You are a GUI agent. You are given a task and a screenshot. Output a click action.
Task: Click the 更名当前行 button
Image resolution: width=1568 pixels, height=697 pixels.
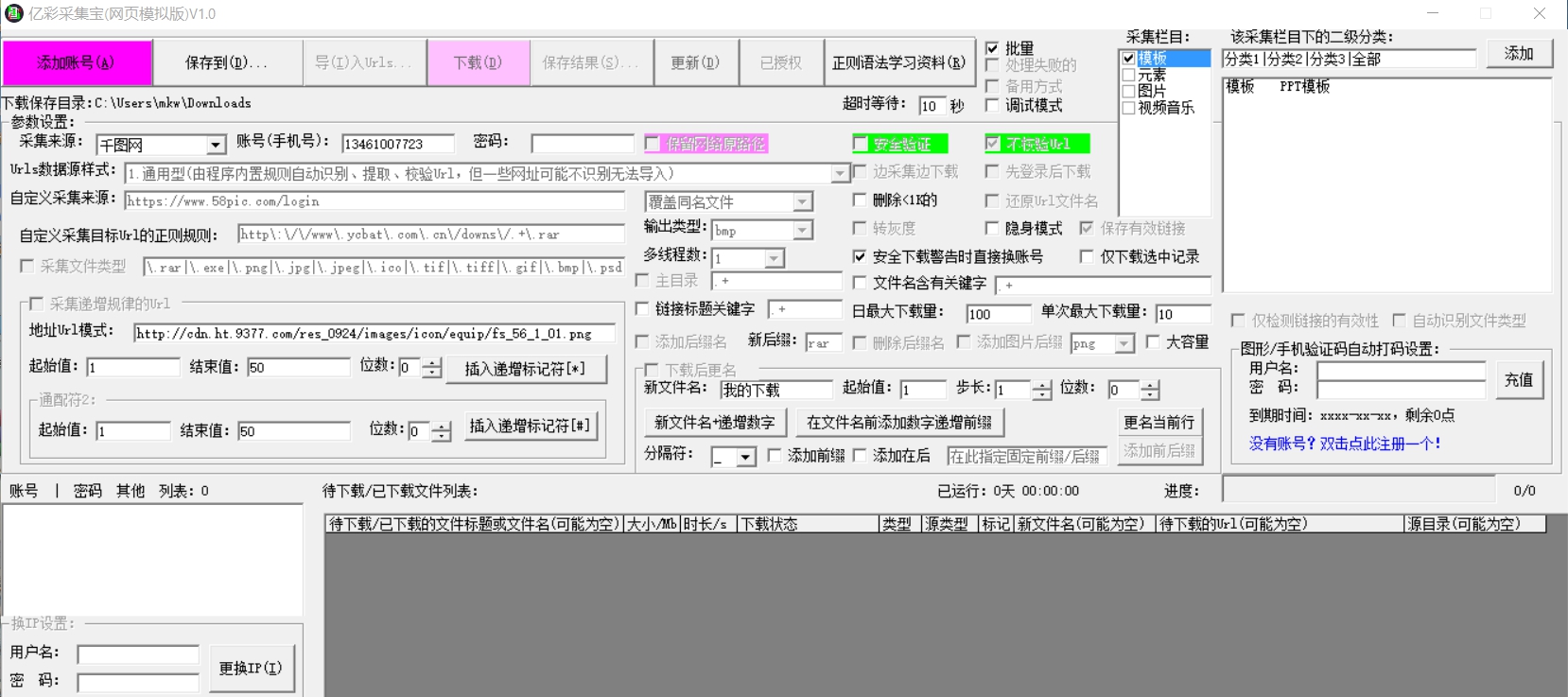(x=1159, y=422)
